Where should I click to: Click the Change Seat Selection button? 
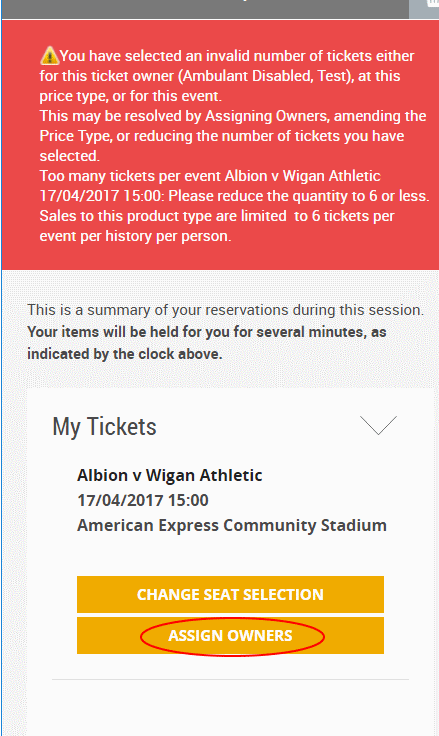[x=230, y=594]
